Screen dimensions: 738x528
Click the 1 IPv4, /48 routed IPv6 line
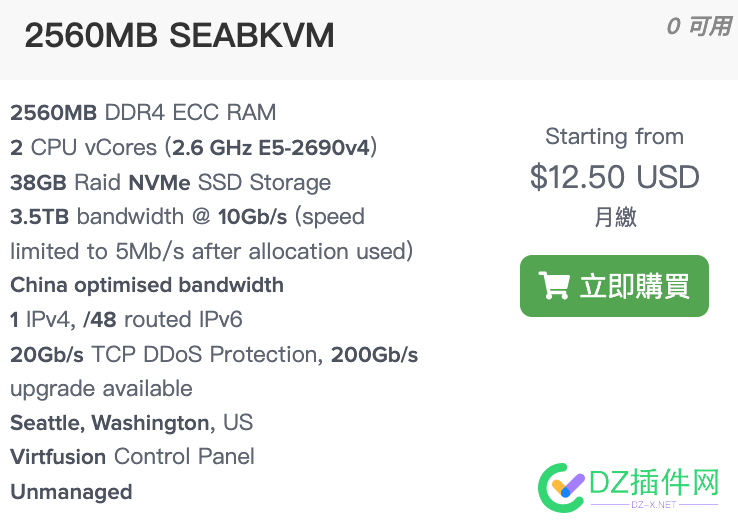pyautogui.click(x=126, y=320)
